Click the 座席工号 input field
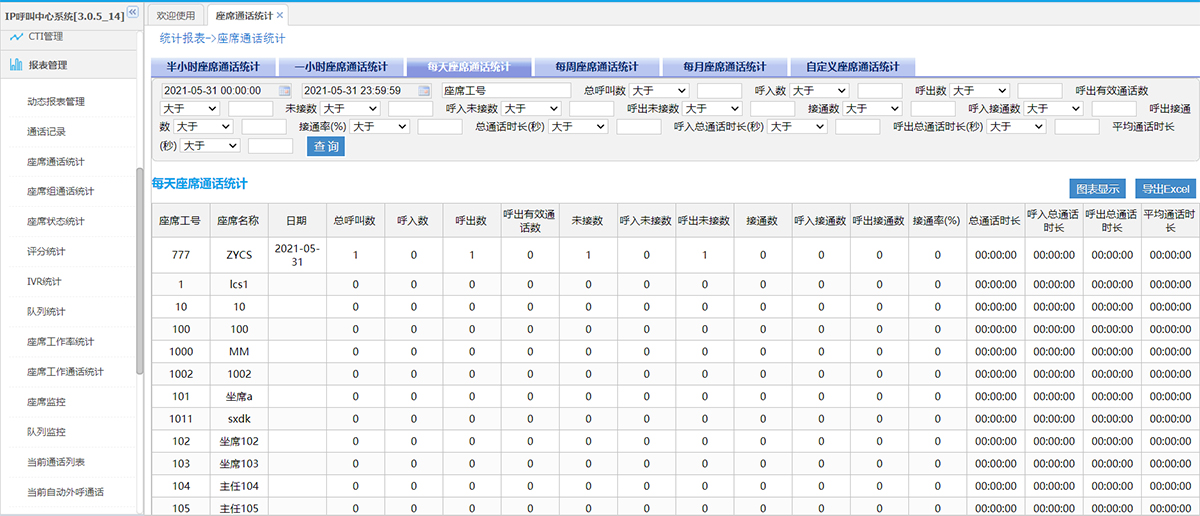The image size is (1200, 516). (505, 90)
